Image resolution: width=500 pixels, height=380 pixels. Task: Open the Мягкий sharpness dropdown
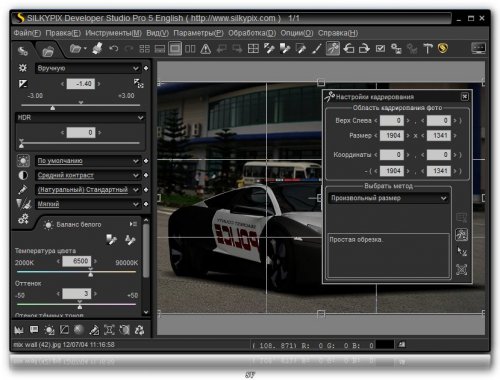(x=87, y=204)
